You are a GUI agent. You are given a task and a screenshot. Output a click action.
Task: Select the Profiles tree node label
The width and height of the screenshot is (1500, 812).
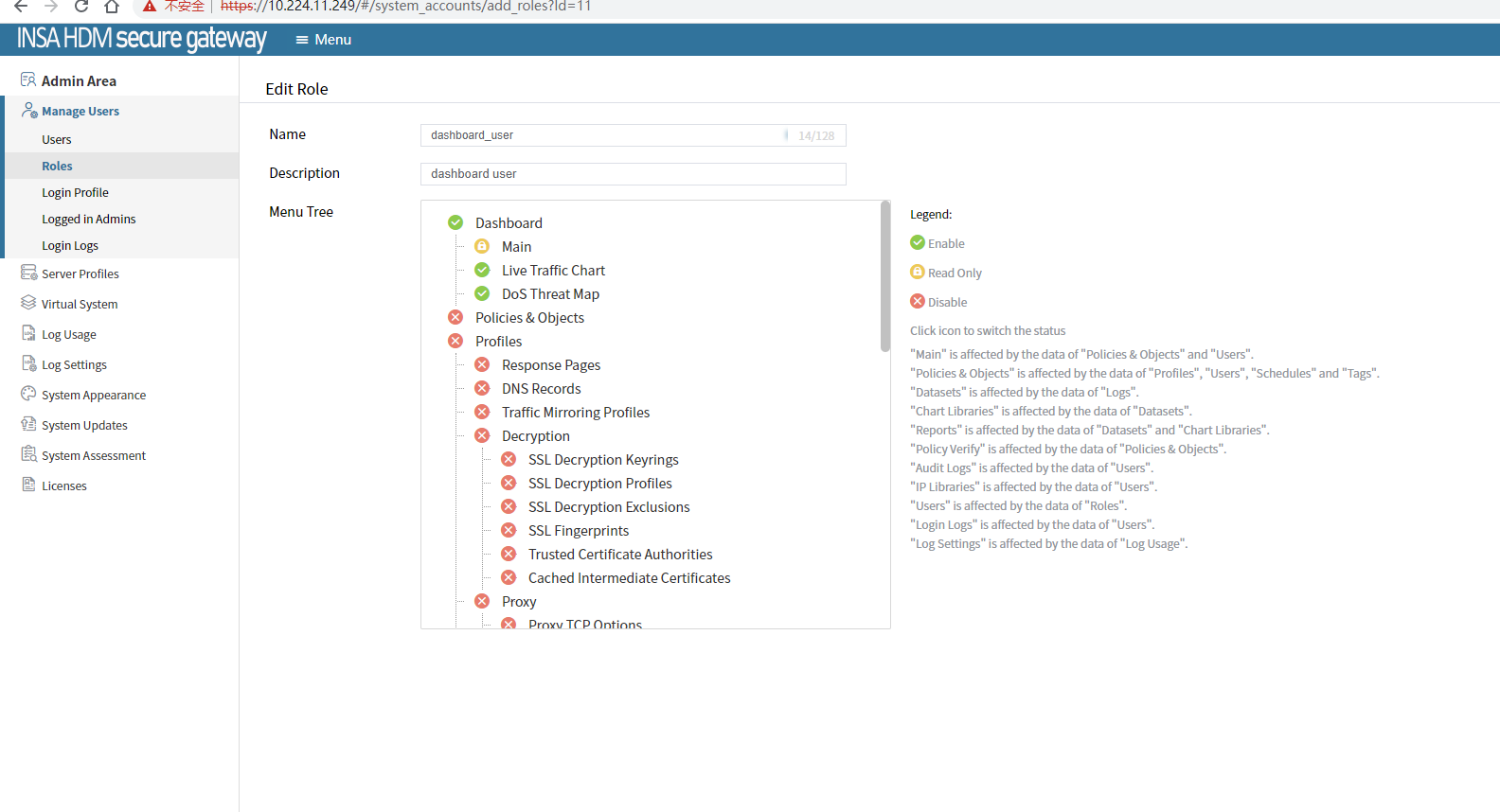498,342
